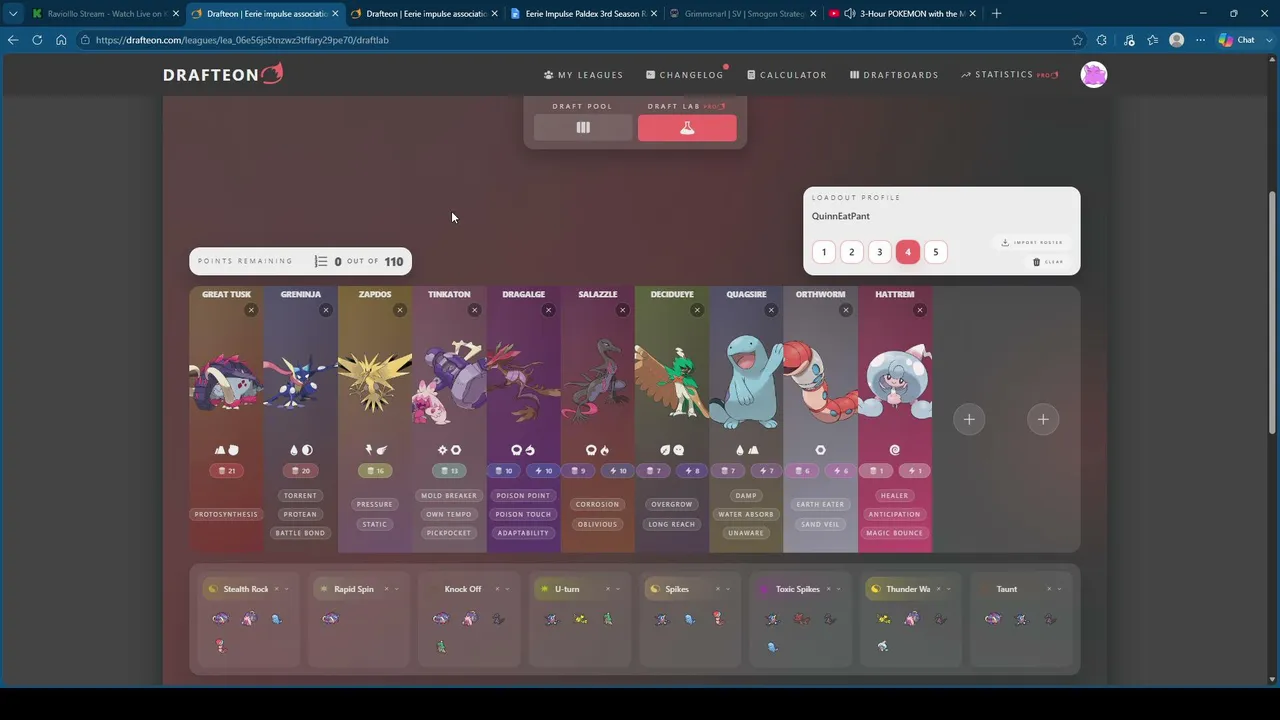This screenshot has width=1280, height=720.
Task: Select loadout profile 1
Action: [824, 252]
